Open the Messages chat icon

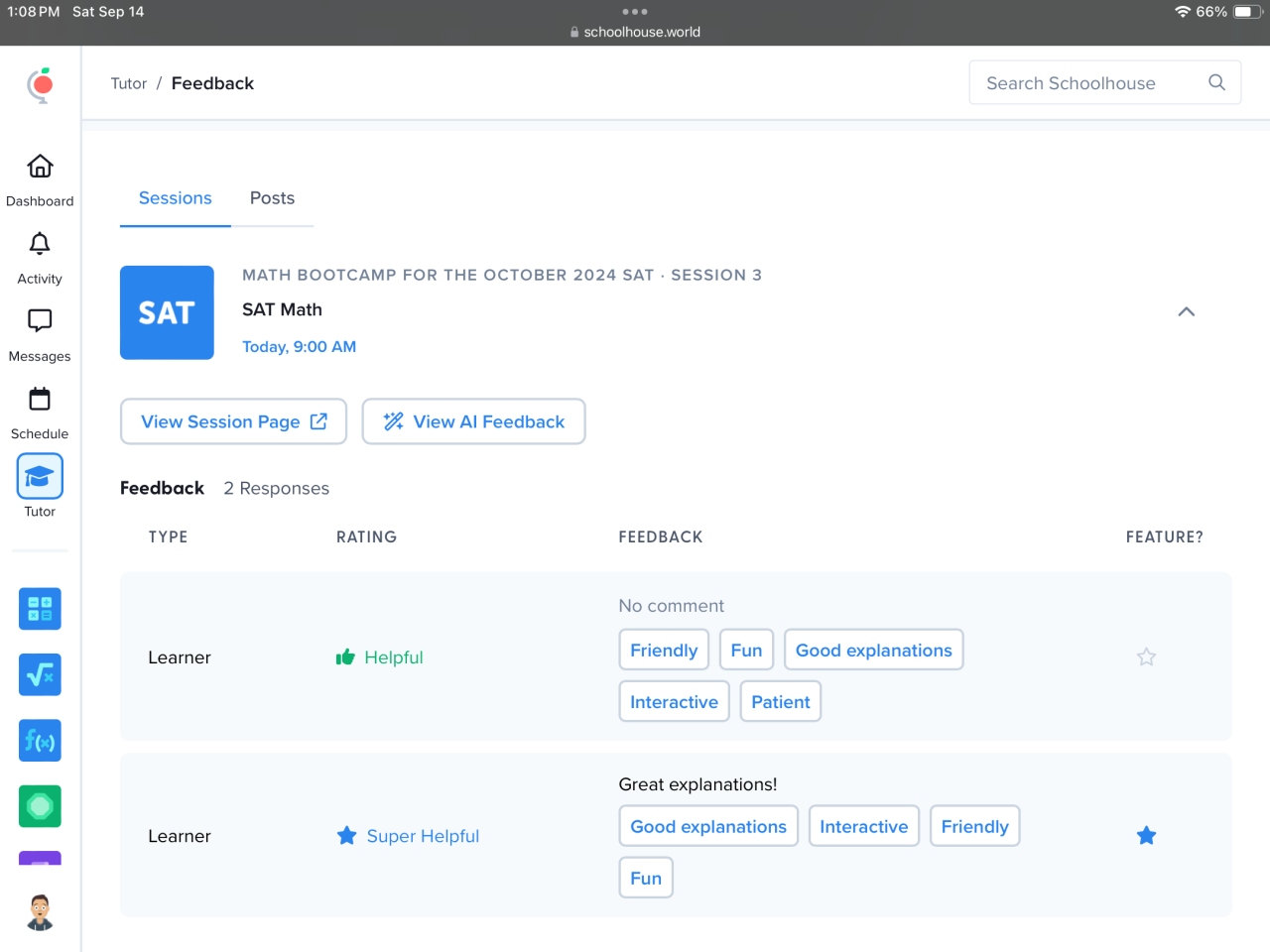point(40,320)
